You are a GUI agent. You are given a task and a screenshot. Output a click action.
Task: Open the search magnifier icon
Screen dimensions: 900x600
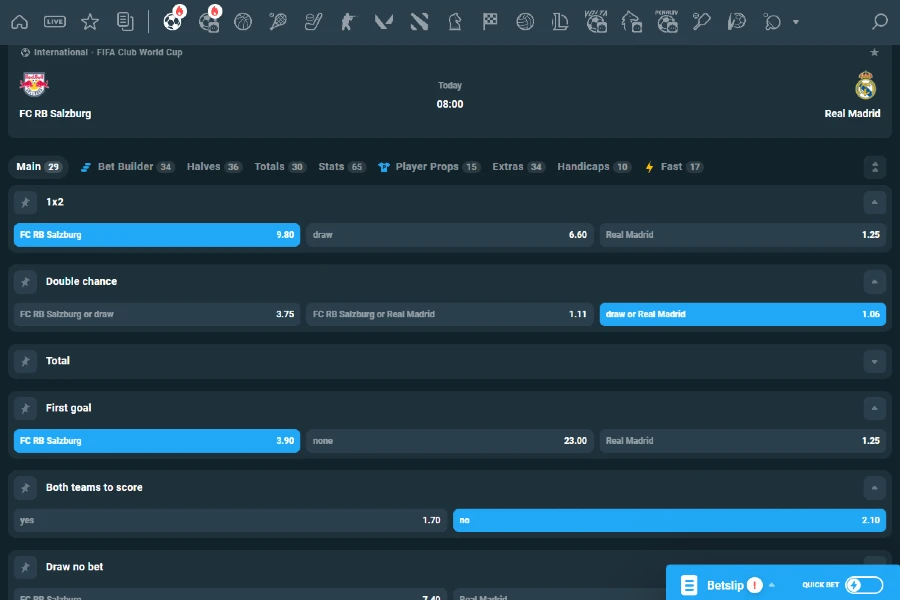[x=879, y=21]
